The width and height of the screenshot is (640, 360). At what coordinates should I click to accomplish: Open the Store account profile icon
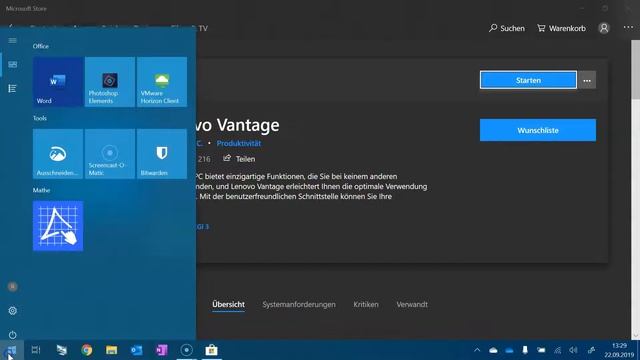(x=604, y=28)
